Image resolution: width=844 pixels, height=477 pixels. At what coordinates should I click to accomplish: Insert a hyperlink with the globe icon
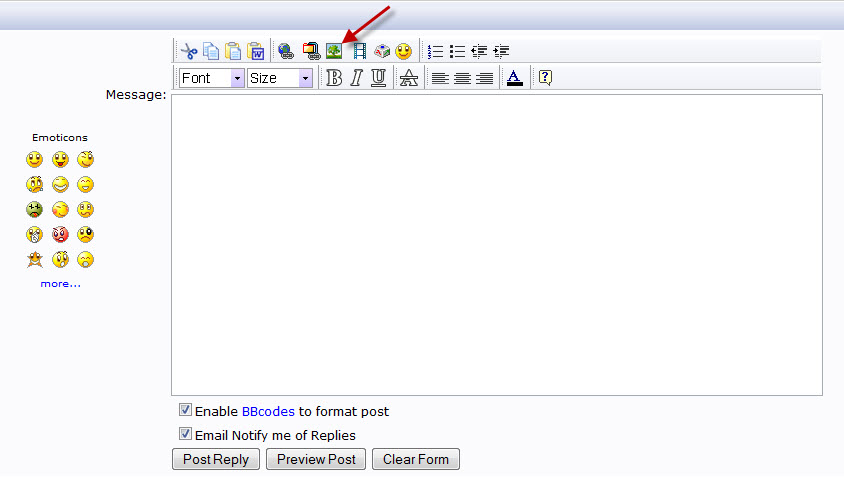286,51
